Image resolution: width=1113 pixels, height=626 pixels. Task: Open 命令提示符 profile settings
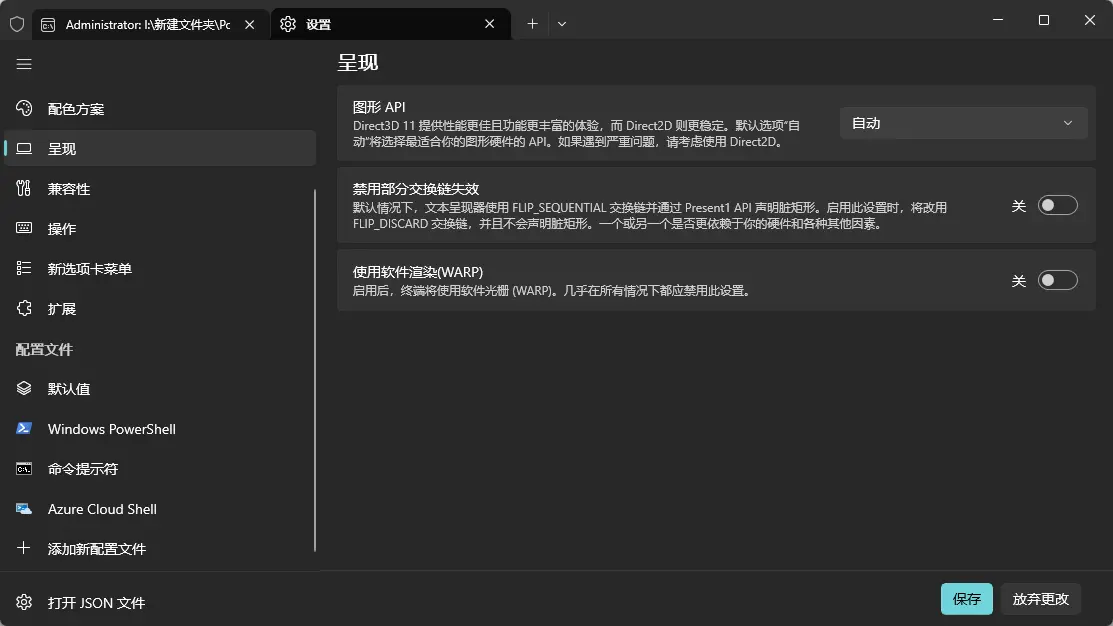point(160,468)
